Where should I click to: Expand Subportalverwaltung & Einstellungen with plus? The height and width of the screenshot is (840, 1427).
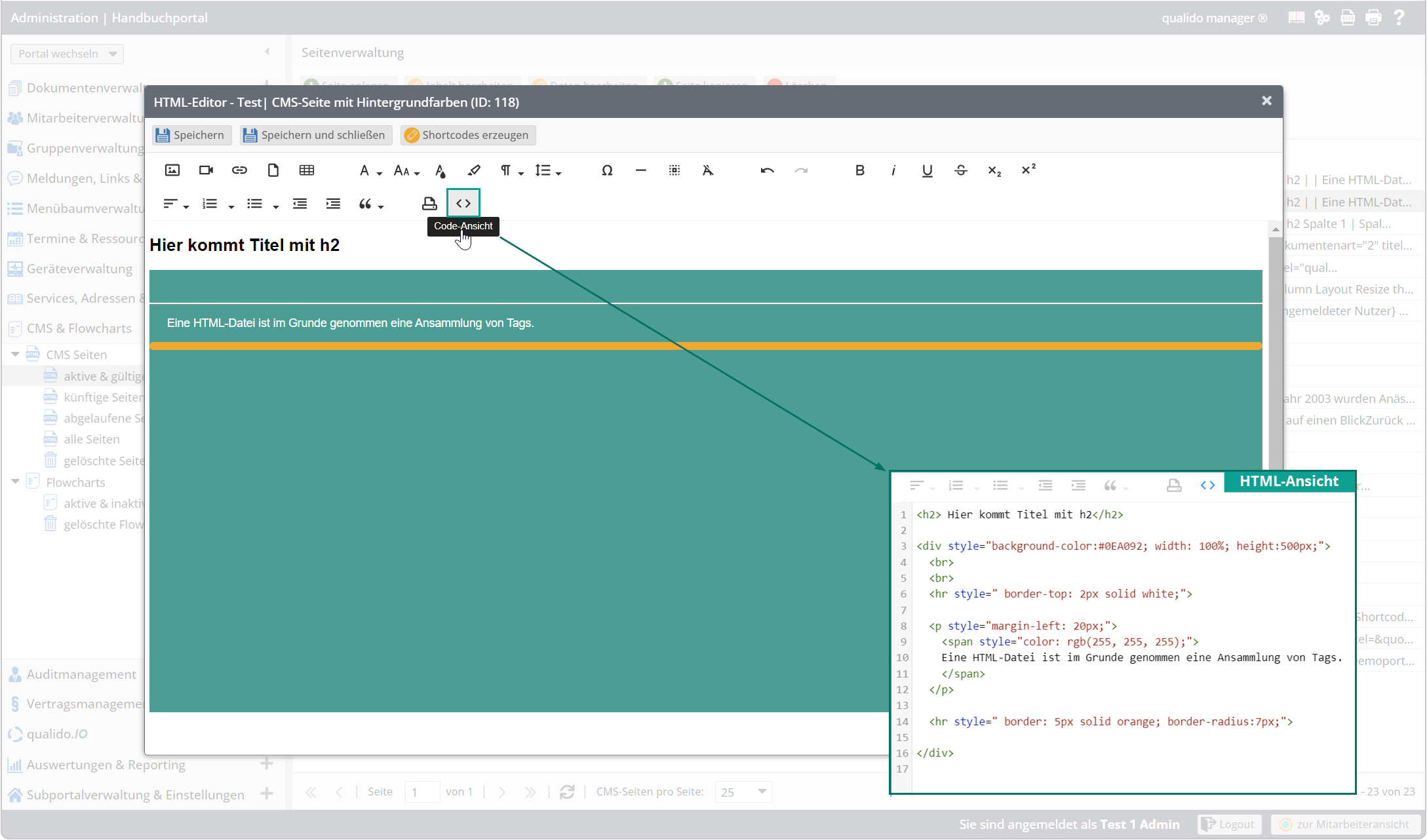pos(267,794)
